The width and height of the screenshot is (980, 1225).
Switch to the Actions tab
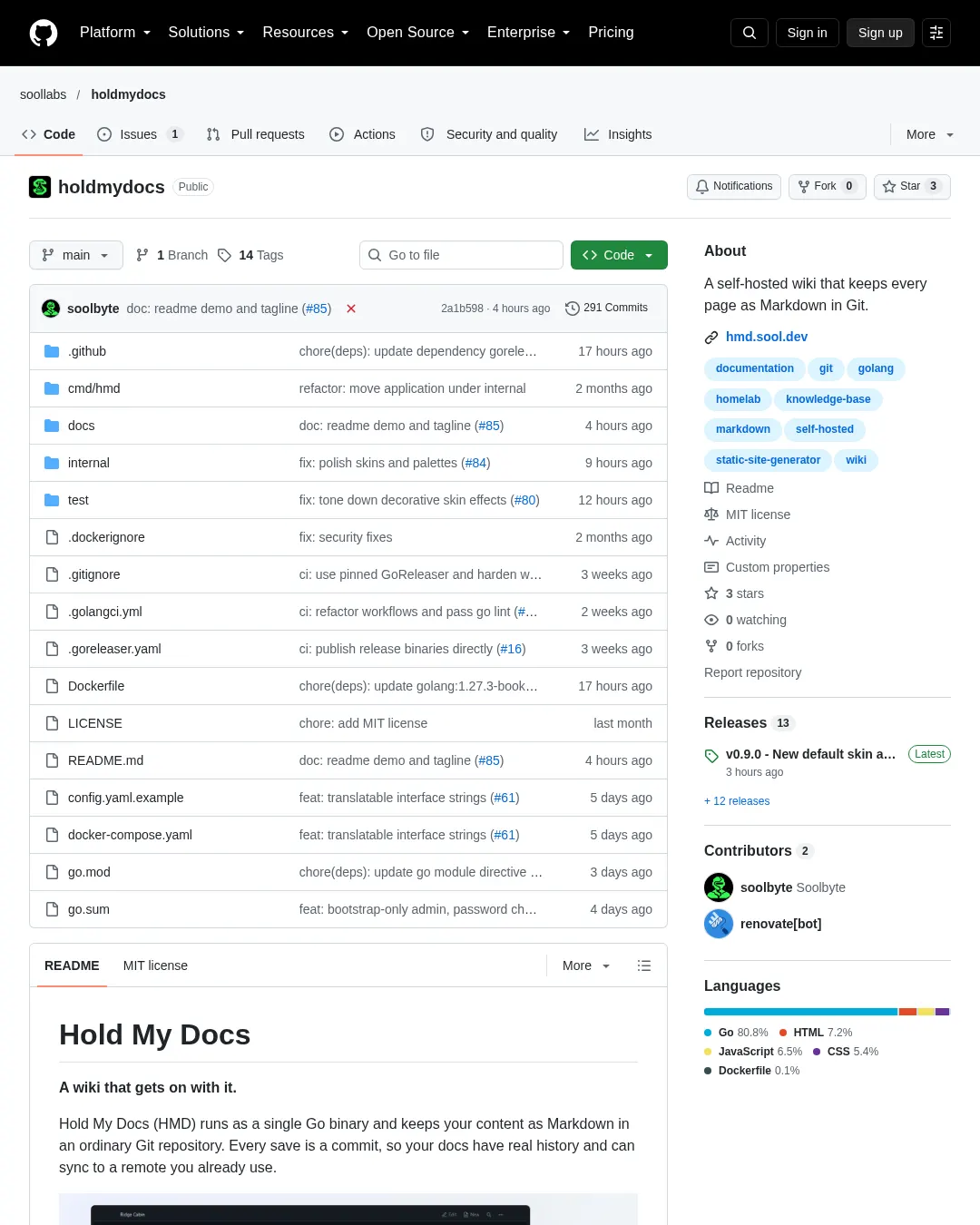pyautogui.click(x=362, y=134)
